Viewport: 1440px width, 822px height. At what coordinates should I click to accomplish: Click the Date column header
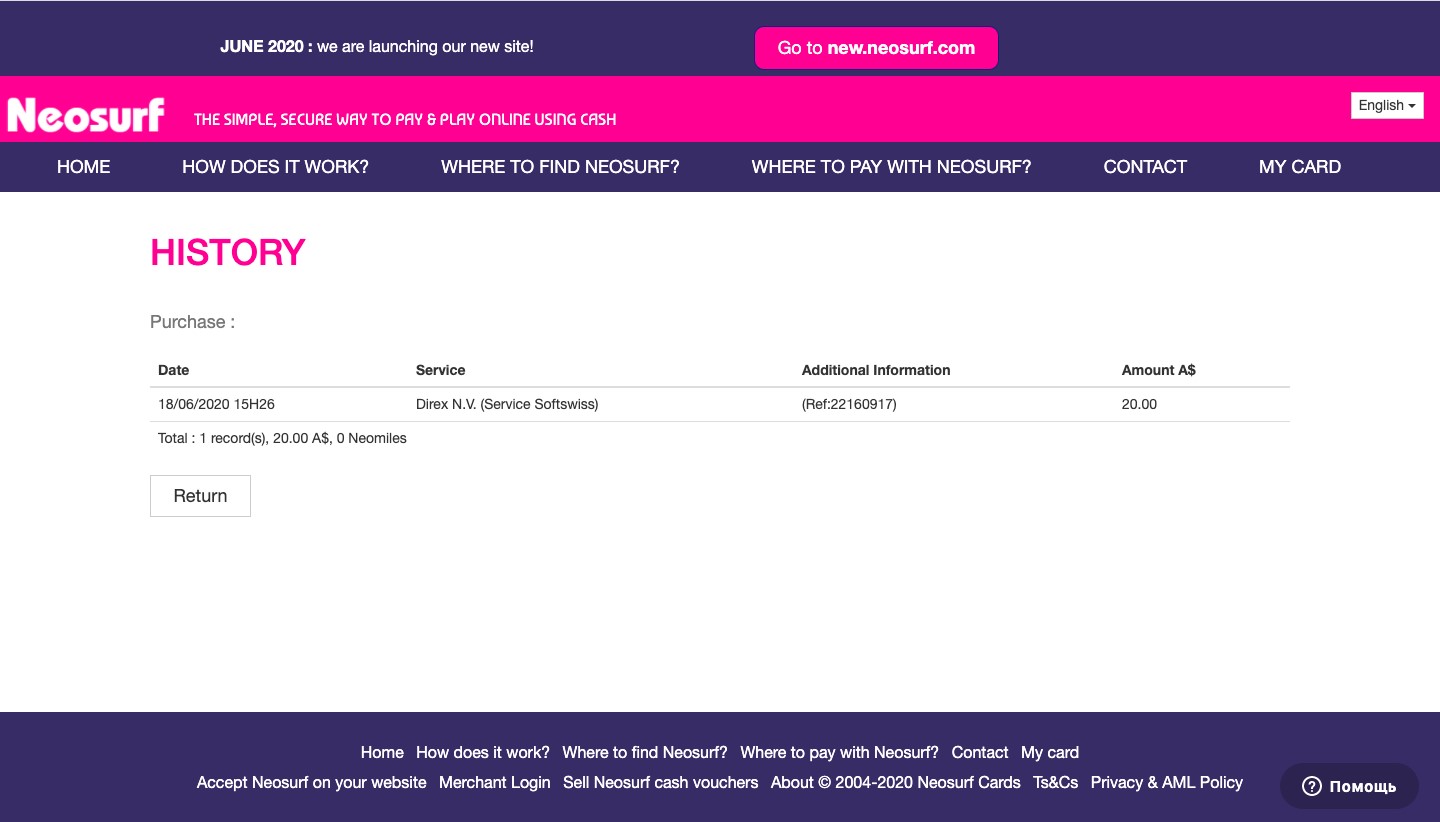(x=173, y=370)
